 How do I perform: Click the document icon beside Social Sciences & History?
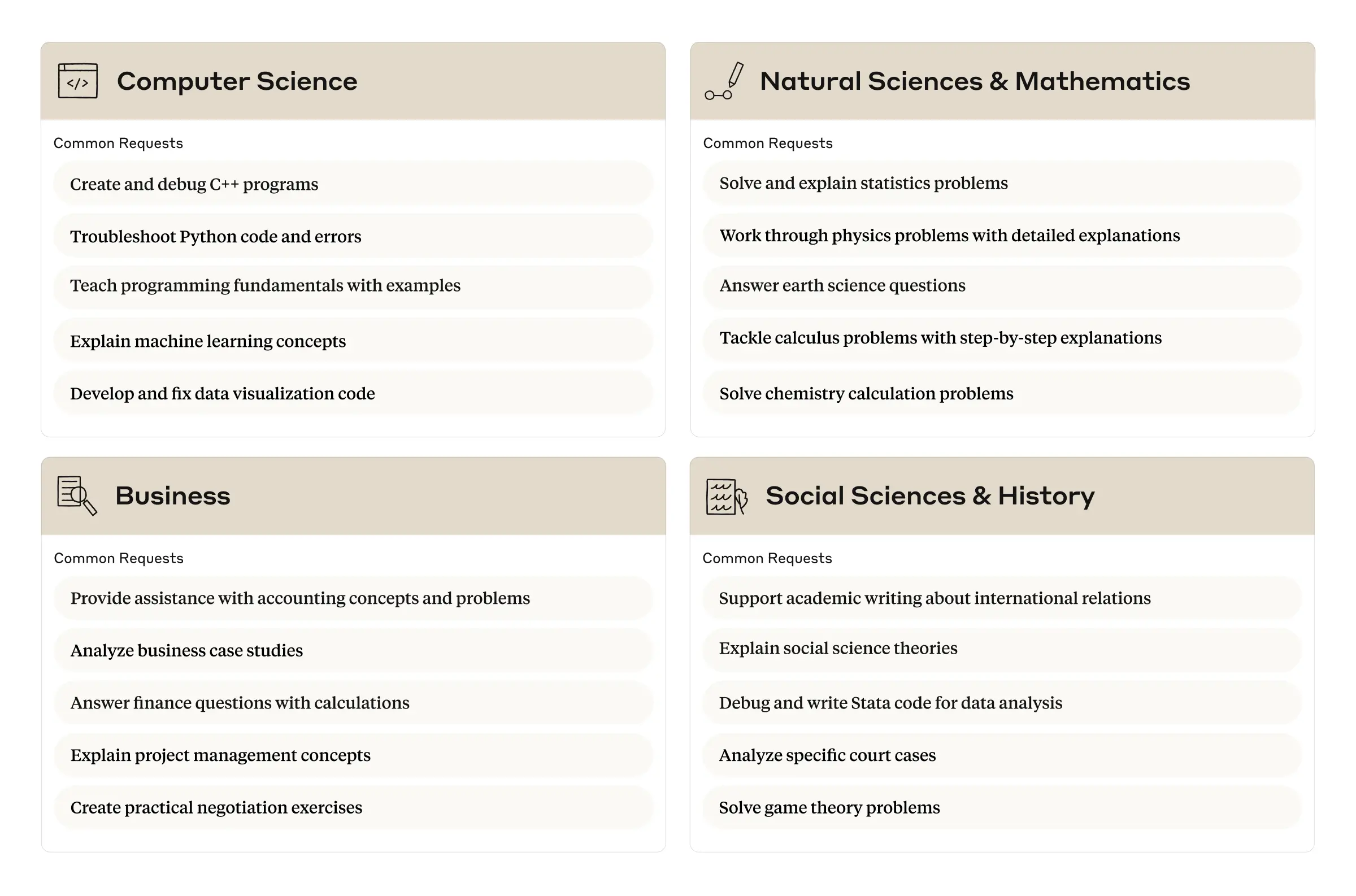[x=726, y=496]
